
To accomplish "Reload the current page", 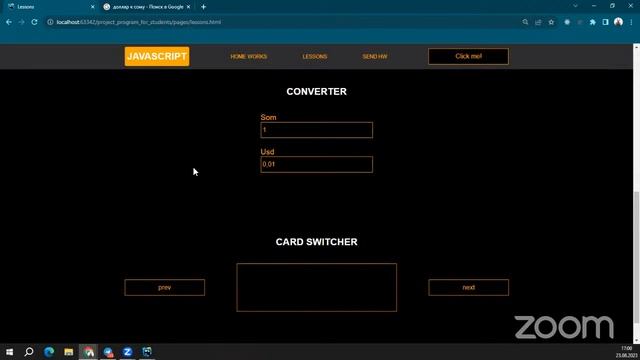I will [34, 22].
